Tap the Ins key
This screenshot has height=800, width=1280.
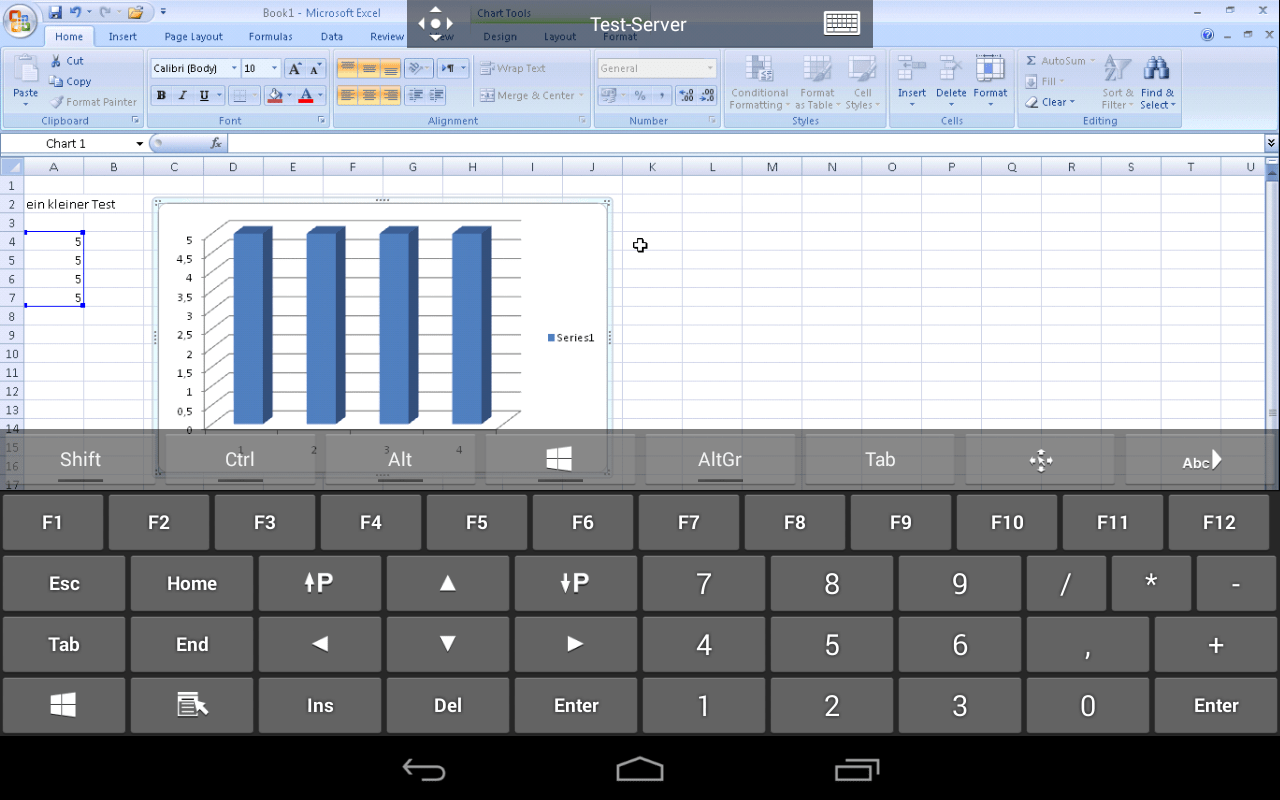[x=320, y=705]
